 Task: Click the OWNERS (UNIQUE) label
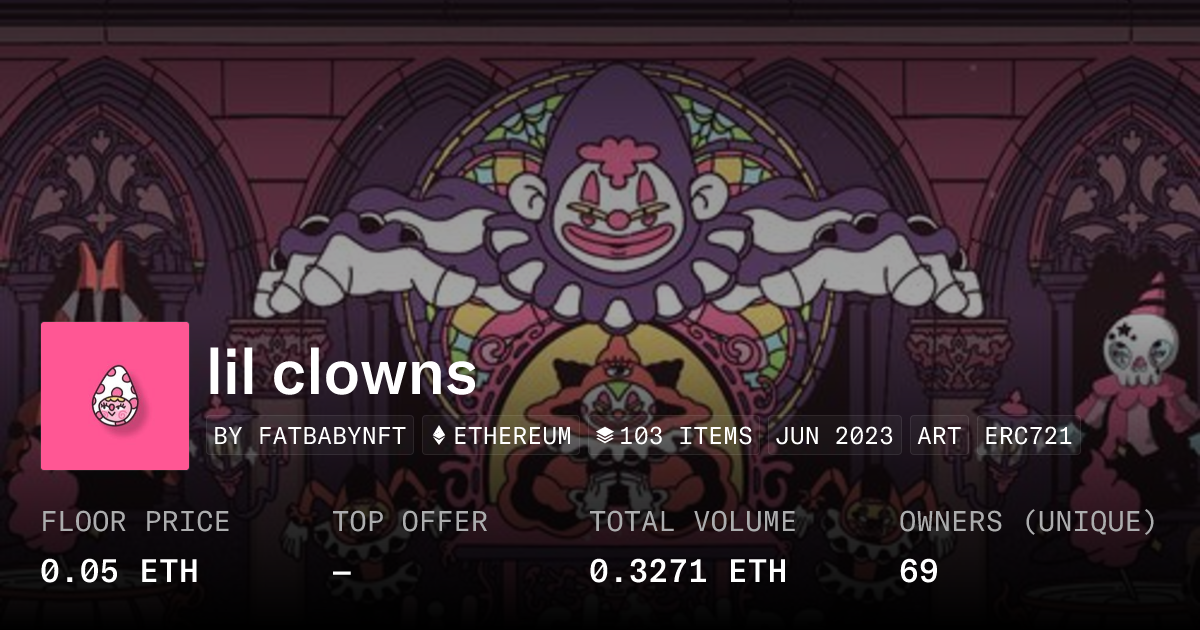1028,521
